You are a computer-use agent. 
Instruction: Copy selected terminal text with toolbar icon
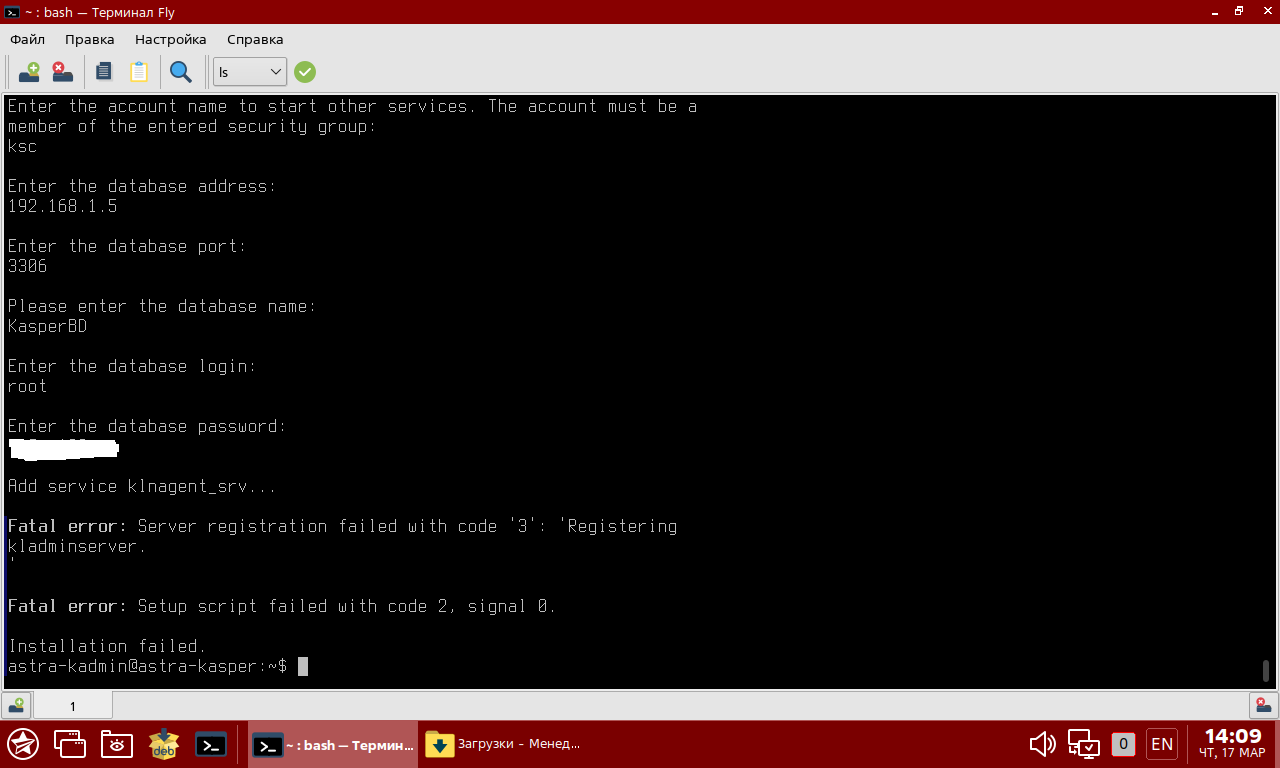pyautogui.click(x=104, y=72)
